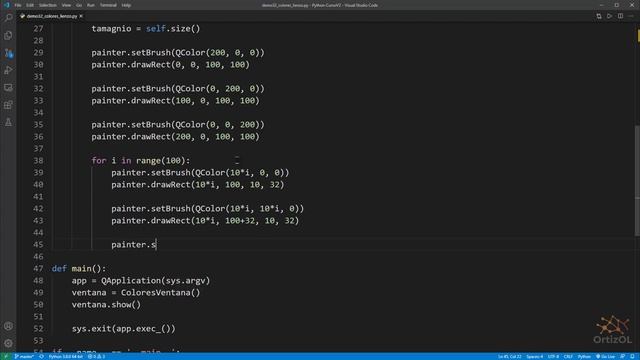The width and height of the screenshot is (640, 360).
Task: Click line number 42 in the gutter
Action: pyautogui.click(x=38, y=209)
